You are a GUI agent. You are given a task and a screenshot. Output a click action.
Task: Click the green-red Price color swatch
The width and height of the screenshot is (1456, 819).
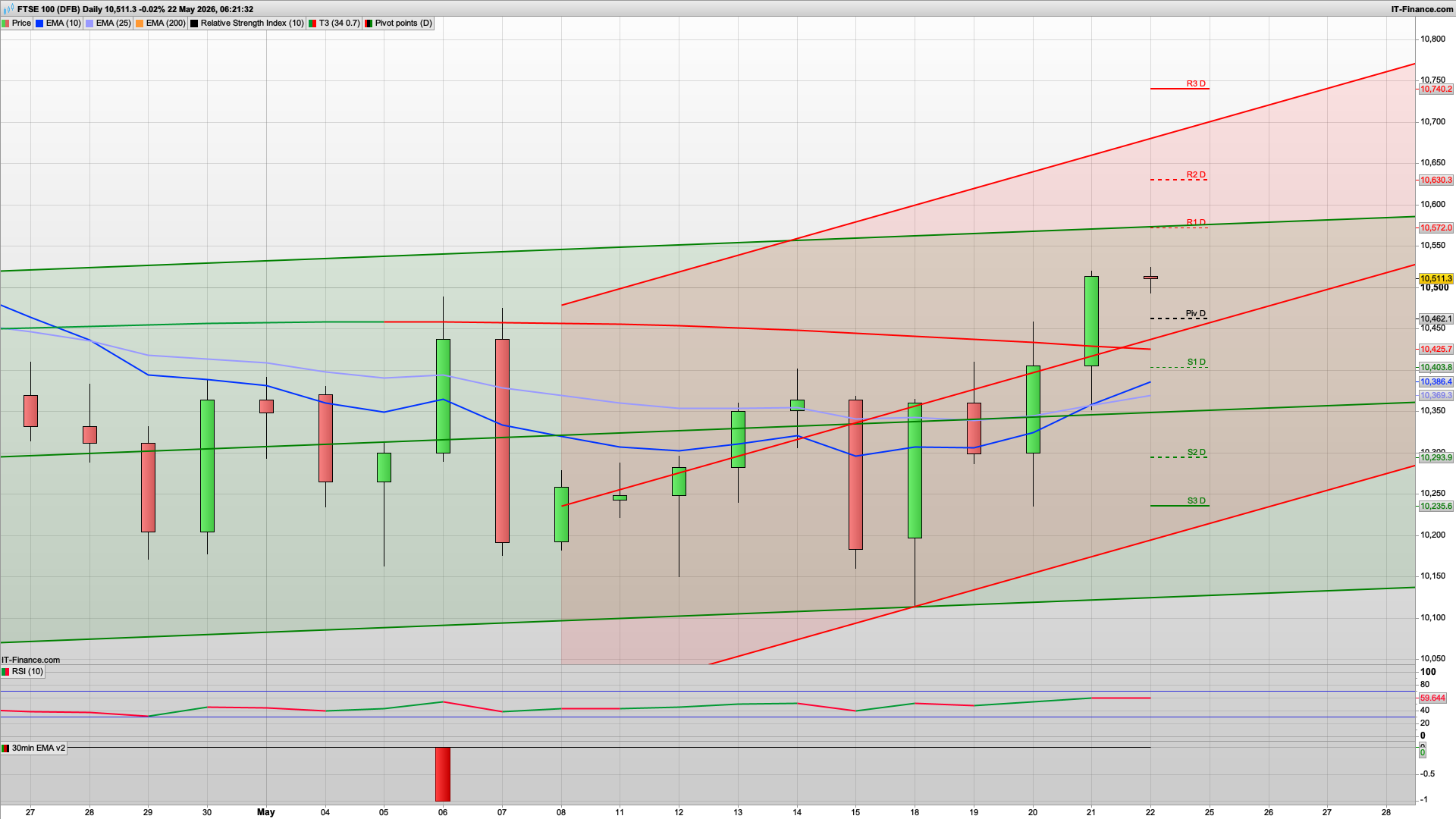point(5,23)
